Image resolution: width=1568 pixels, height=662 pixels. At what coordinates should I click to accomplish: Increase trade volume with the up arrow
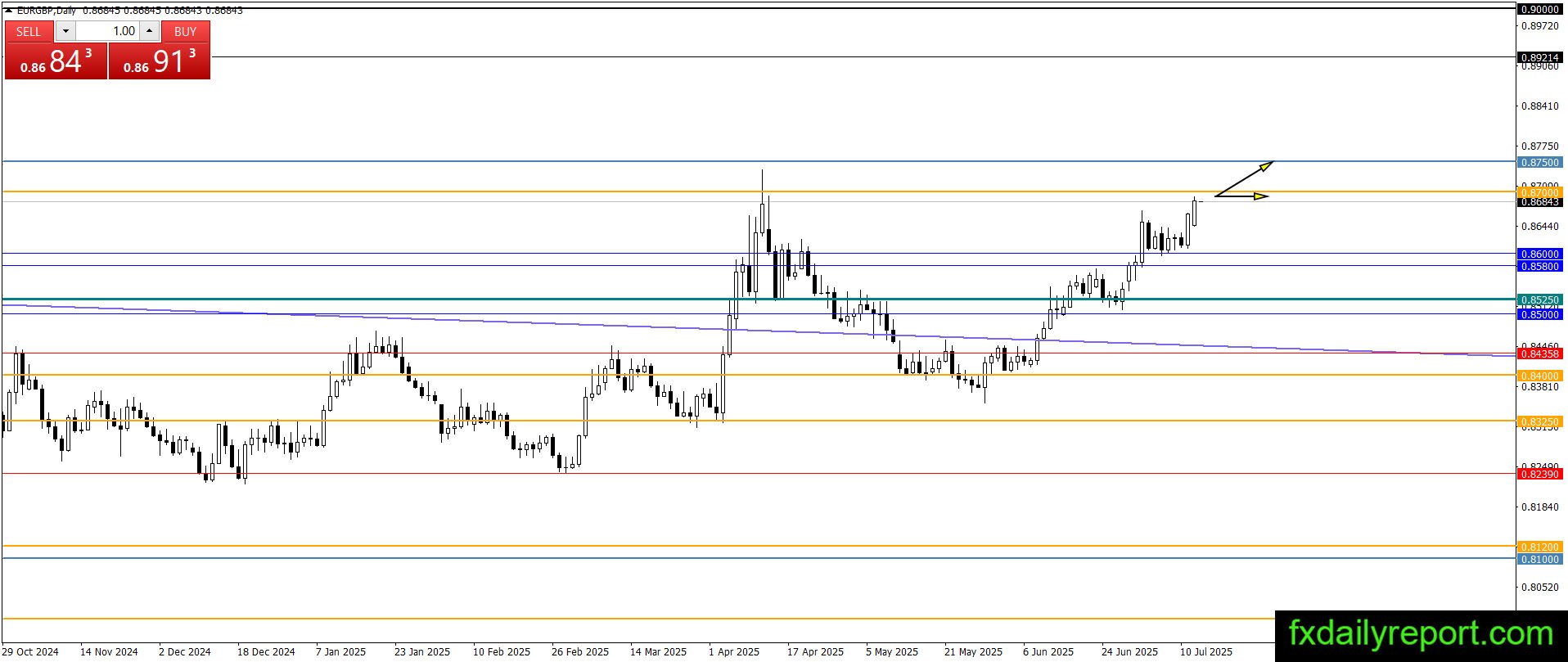[149, 31]
